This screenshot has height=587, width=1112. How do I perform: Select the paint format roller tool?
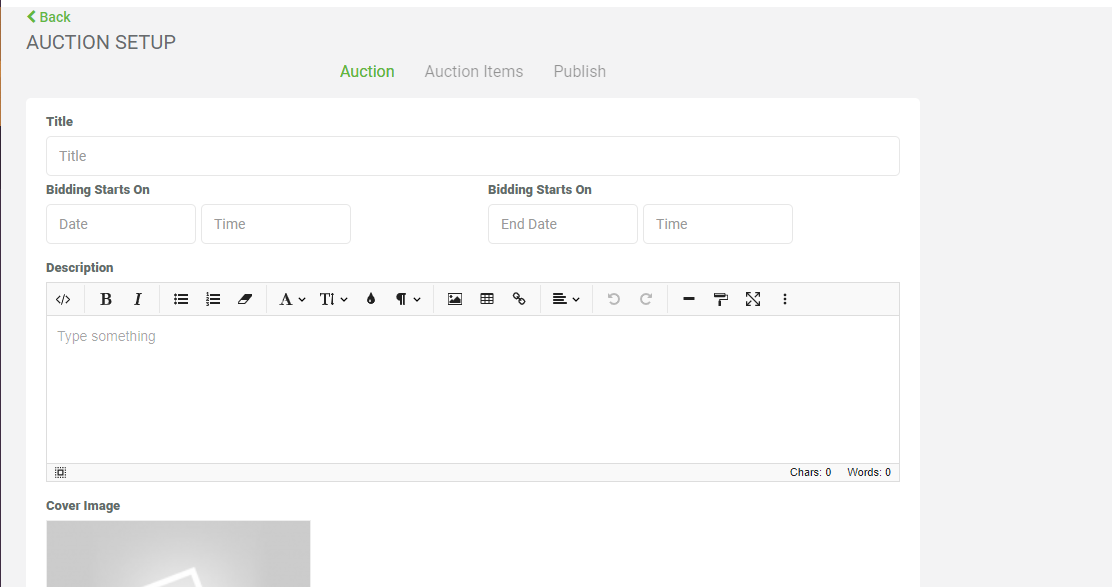click(721, 299)
